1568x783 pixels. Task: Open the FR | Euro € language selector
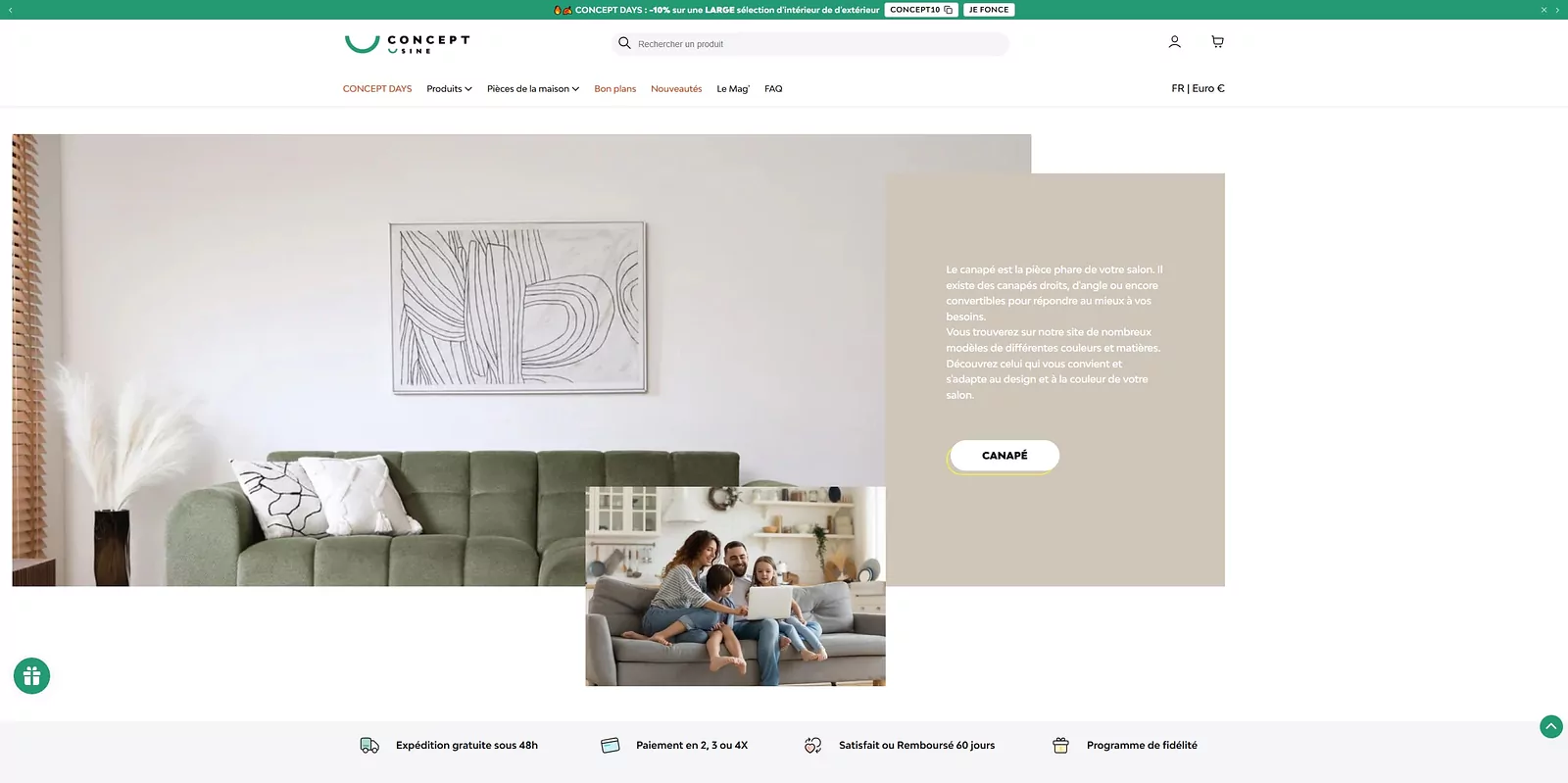[x=1198, y=88]
